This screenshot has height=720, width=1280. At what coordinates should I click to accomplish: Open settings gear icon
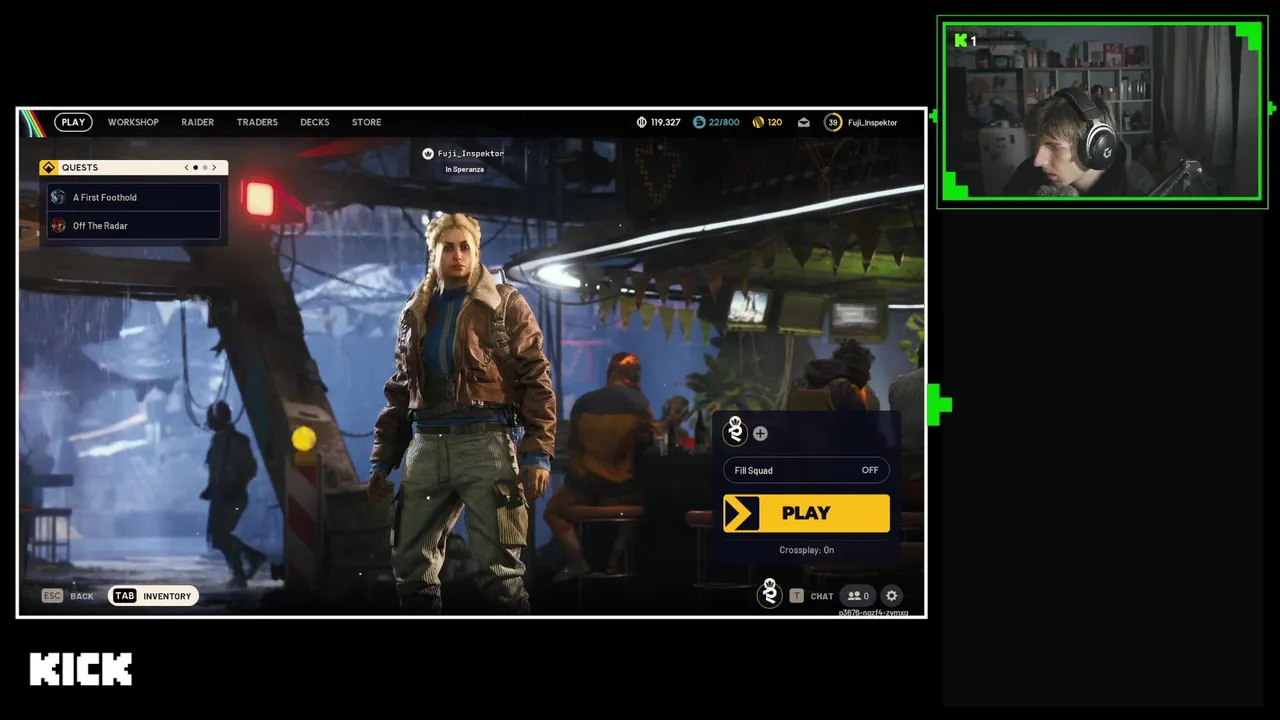pyautogui.click(x=892, y=595)
